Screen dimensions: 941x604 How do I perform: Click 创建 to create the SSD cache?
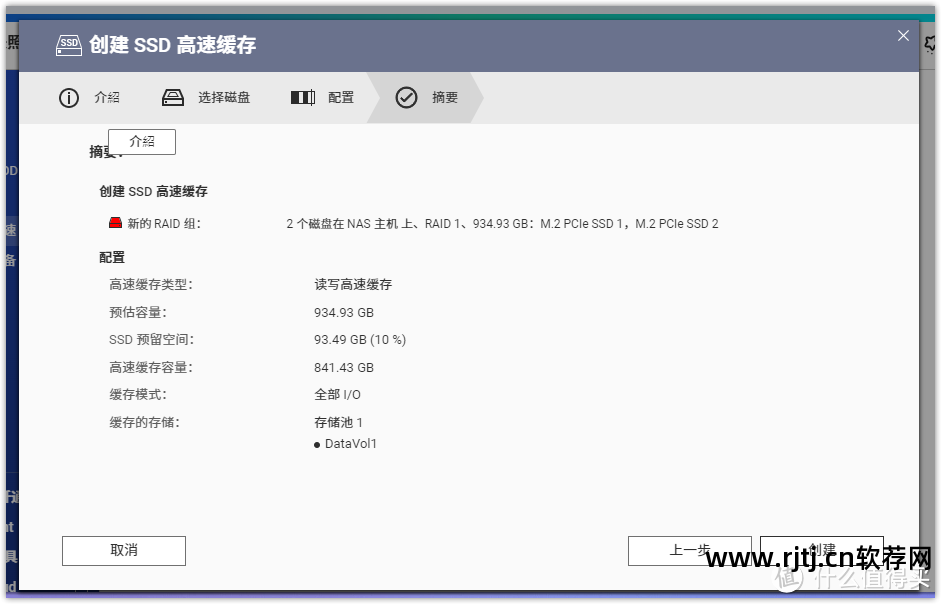[x=822, y=551]
